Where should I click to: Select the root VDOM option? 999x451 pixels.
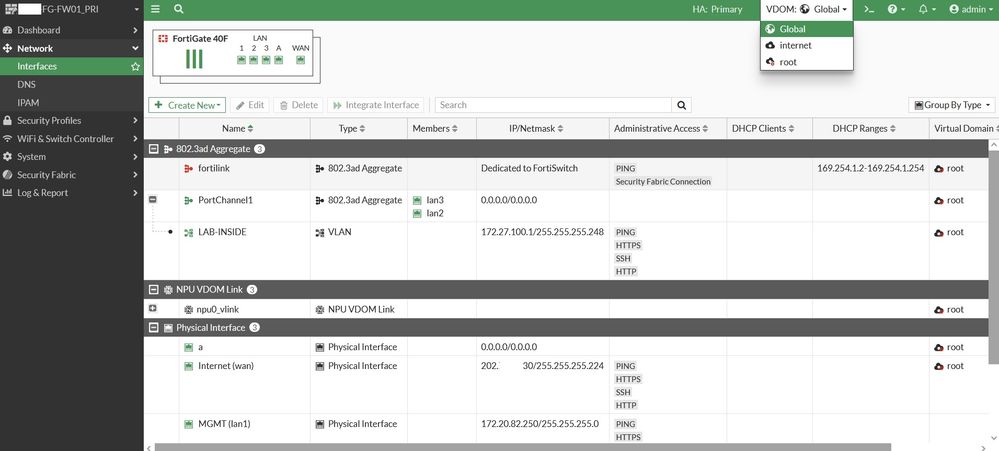(788, 62)
